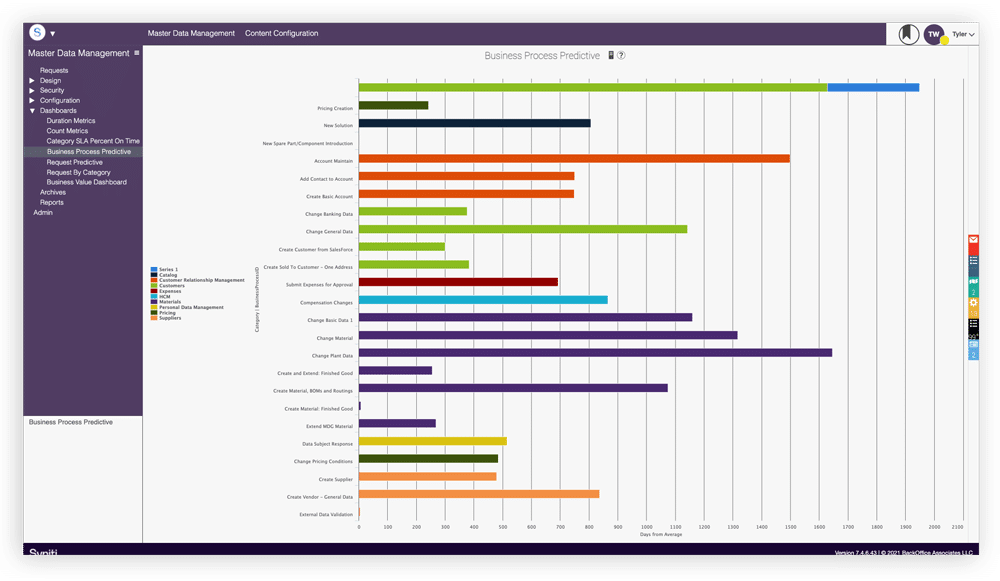
Task: Open Archives in the sidebar
Action: tap(53, 192)
